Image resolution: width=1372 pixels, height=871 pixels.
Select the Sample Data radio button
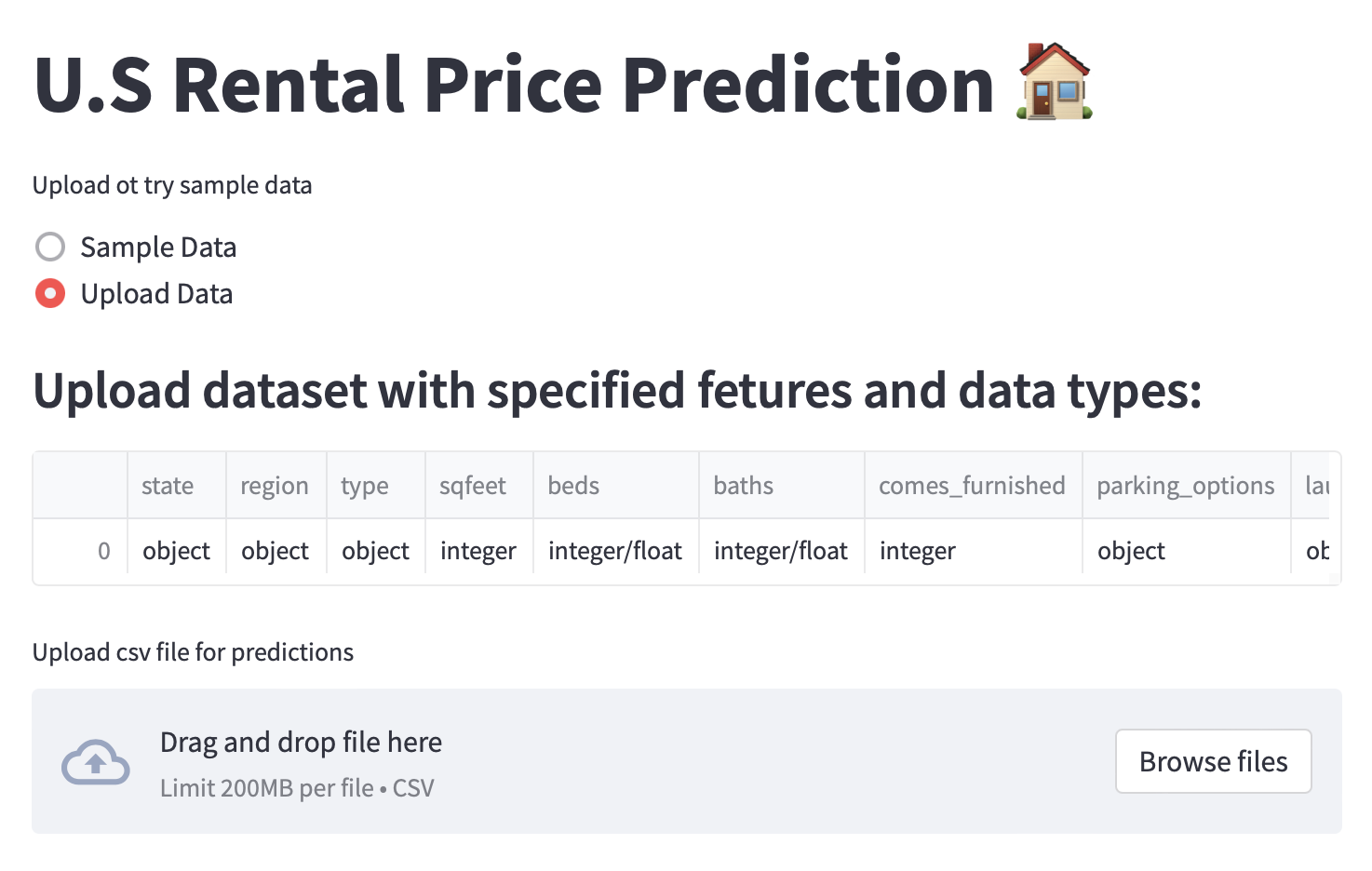click(x=49, y=247)
